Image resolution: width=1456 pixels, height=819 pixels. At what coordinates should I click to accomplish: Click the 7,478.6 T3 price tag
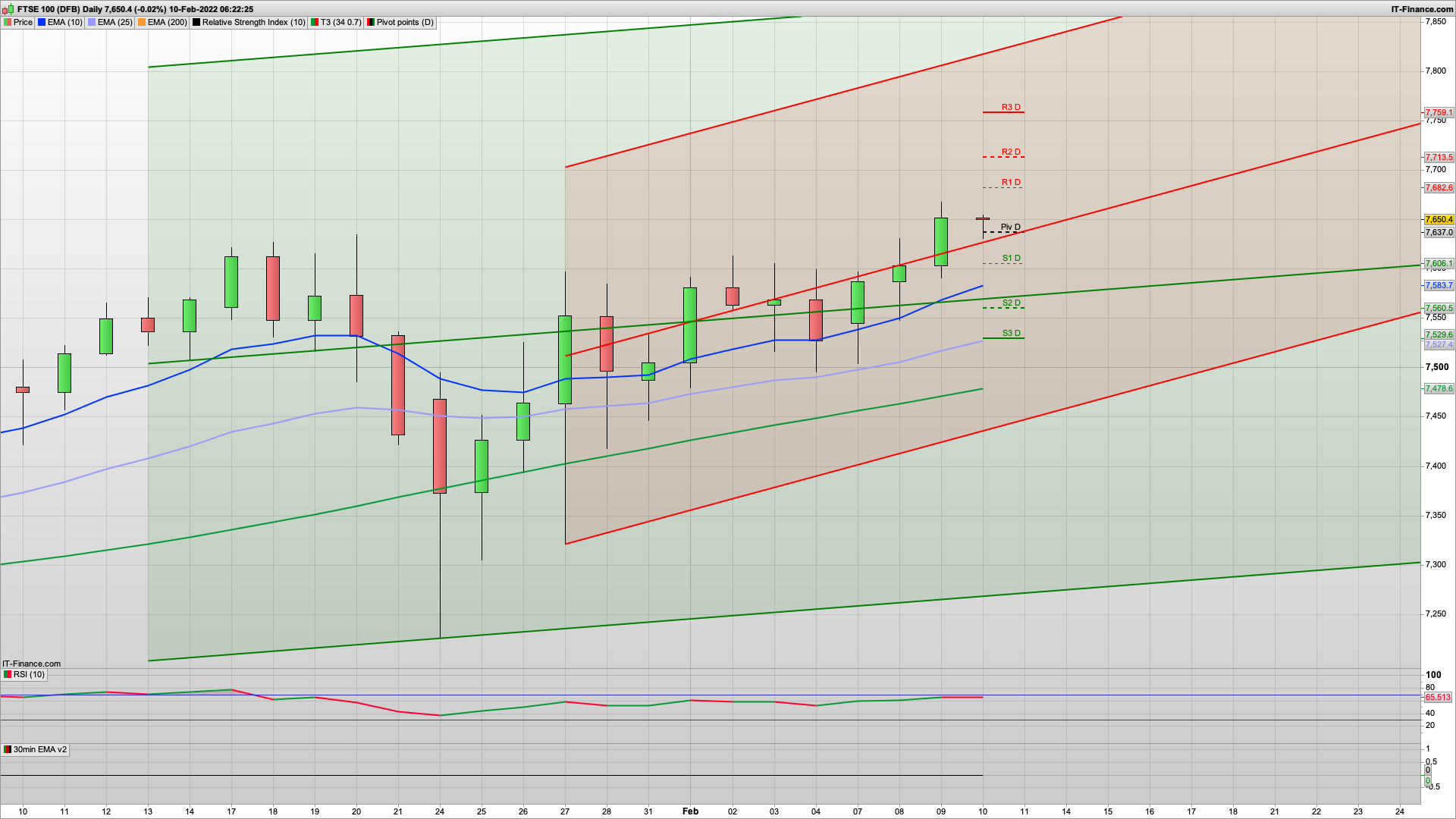point(1439,388)
